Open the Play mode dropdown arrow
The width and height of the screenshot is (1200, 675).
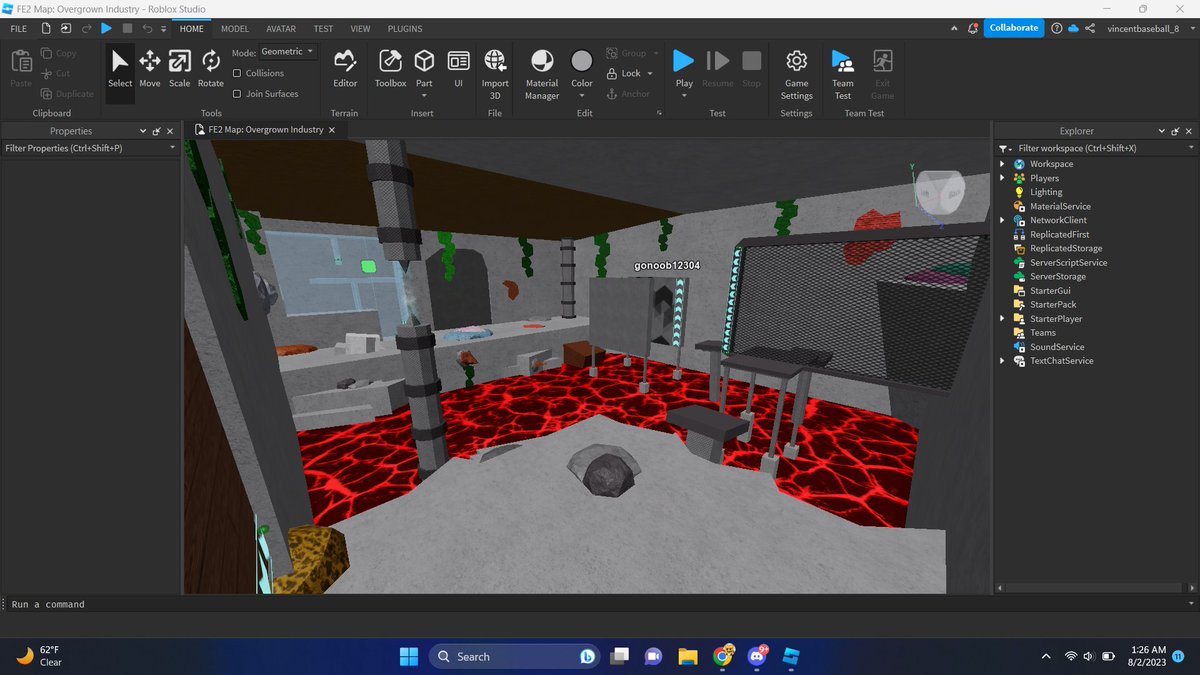point(684,96)
